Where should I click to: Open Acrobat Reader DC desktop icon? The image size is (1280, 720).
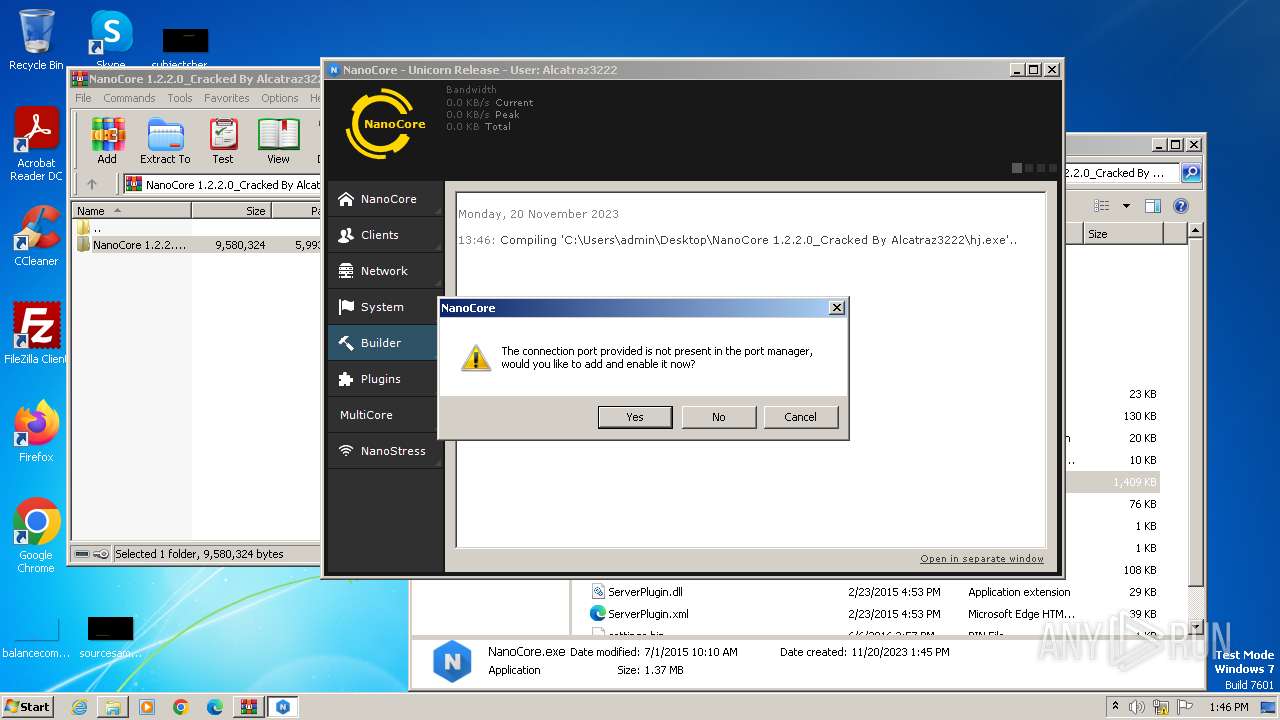(36, 145)
